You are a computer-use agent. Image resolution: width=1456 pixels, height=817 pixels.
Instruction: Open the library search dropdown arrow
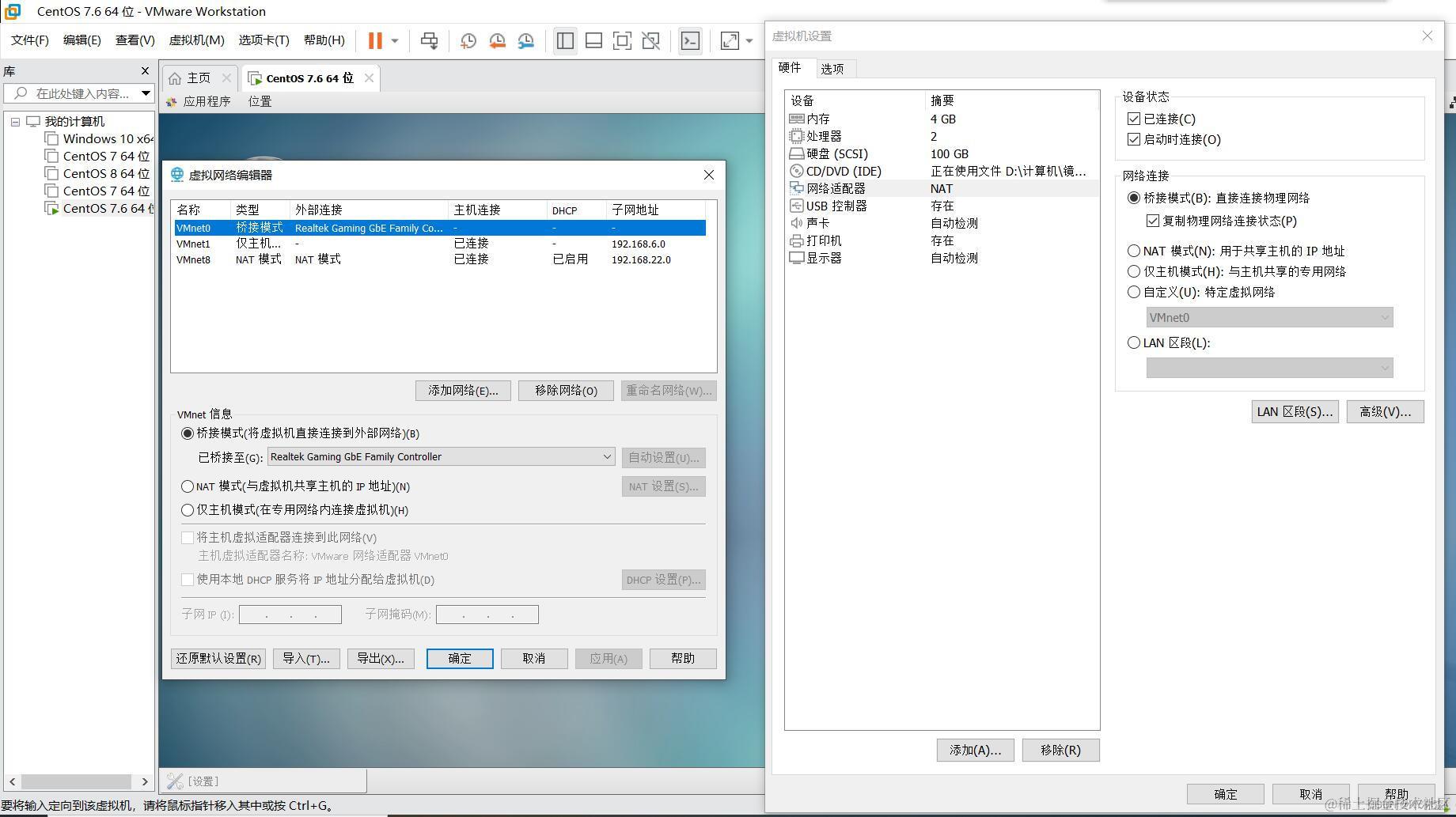click(x=146, y=93)
